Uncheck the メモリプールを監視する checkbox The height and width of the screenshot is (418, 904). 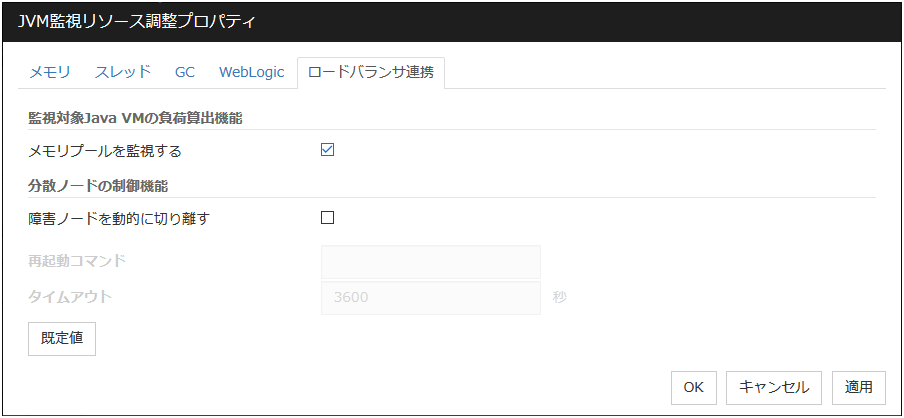tap(327, 150)
